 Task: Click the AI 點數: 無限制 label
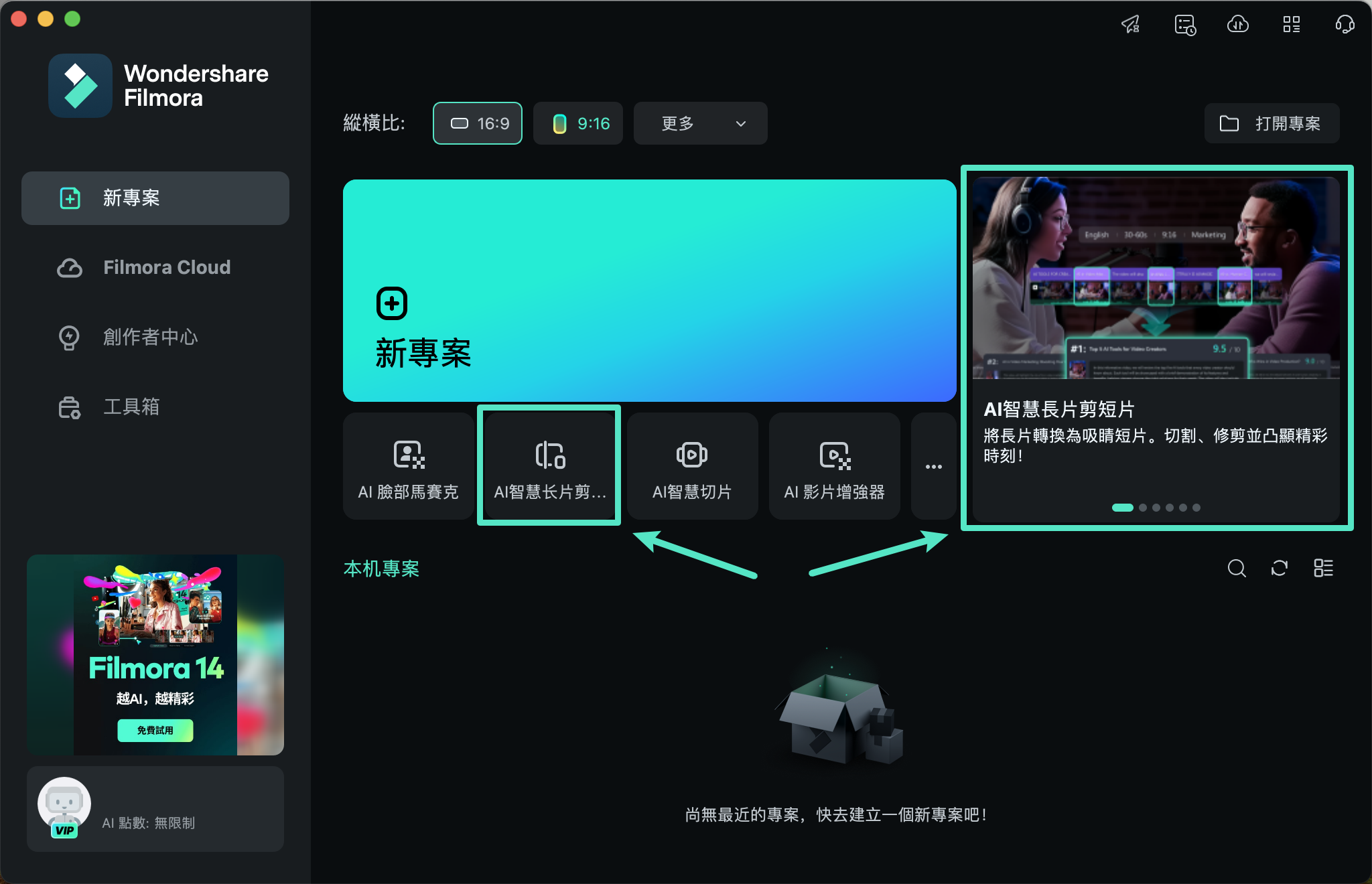tap(149, 823)
